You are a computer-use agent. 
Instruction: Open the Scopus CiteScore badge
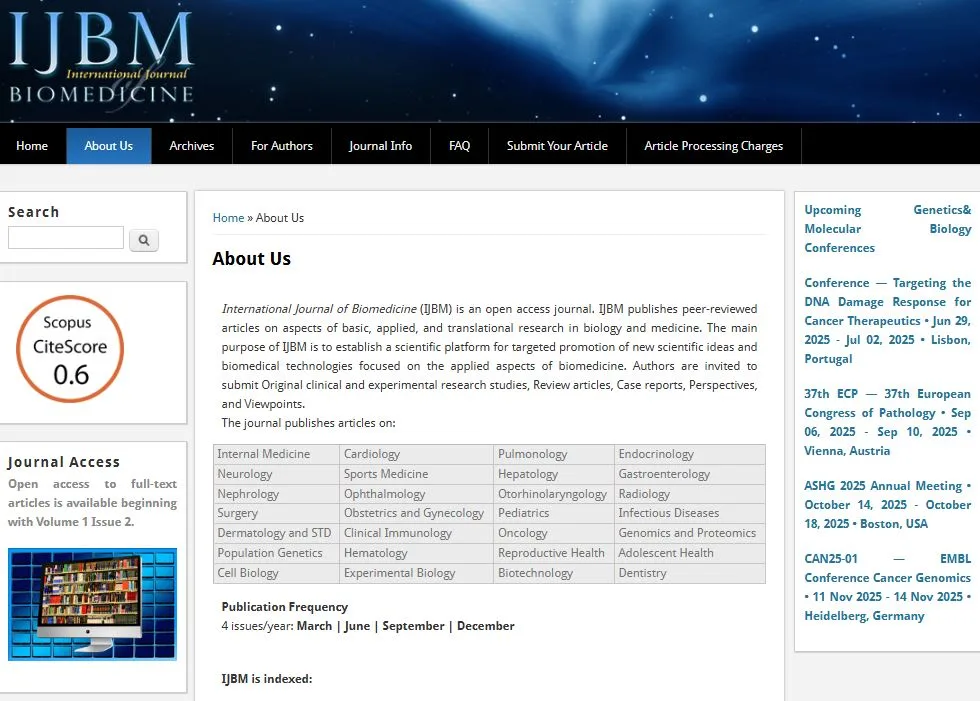[68, 349]
